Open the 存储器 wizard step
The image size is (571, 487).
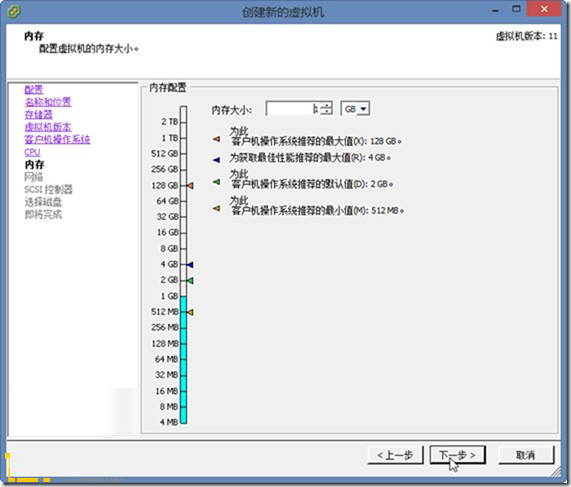(x=38, y=114)
